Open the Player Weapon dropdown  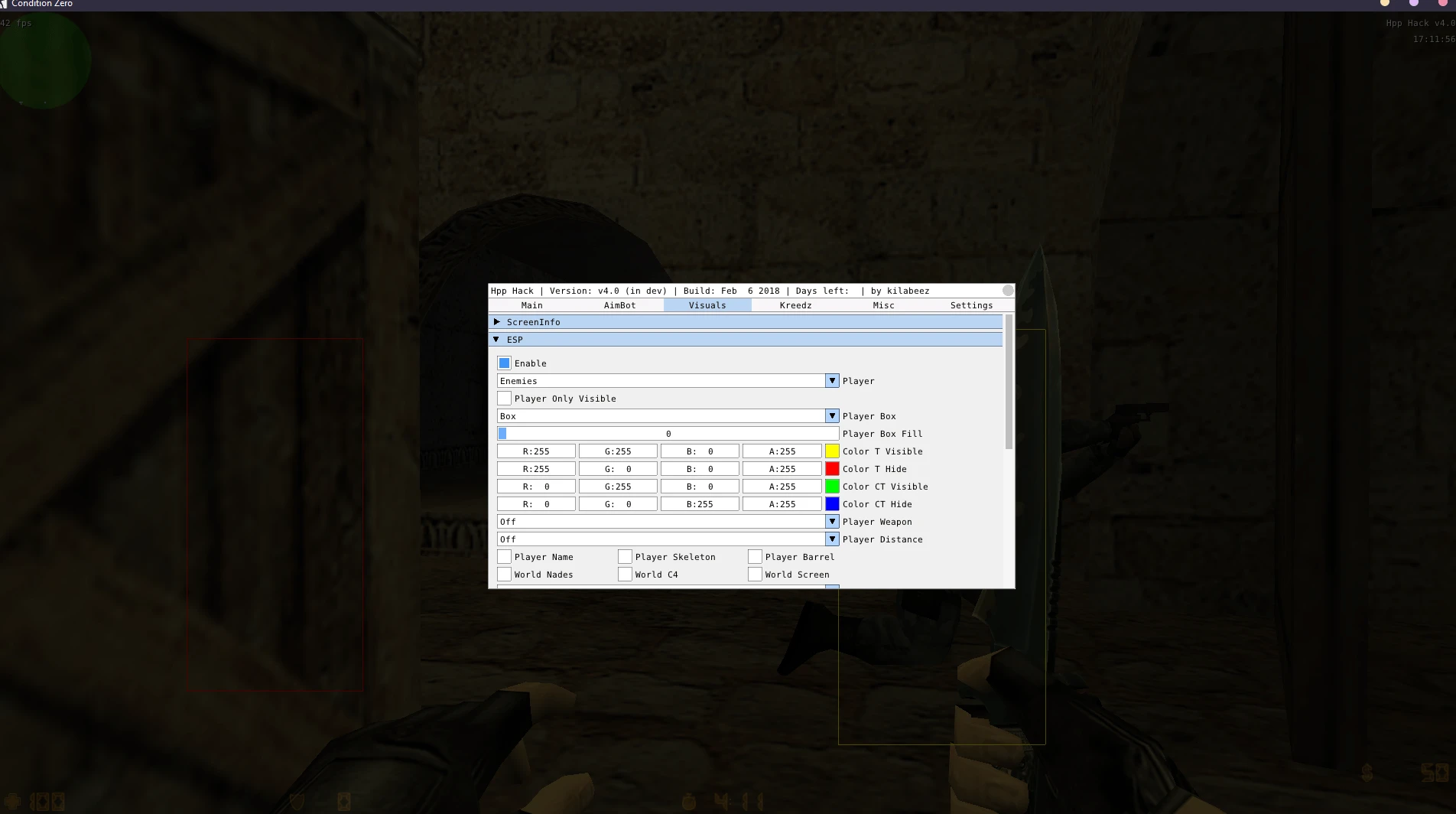[x=668, y=522]
